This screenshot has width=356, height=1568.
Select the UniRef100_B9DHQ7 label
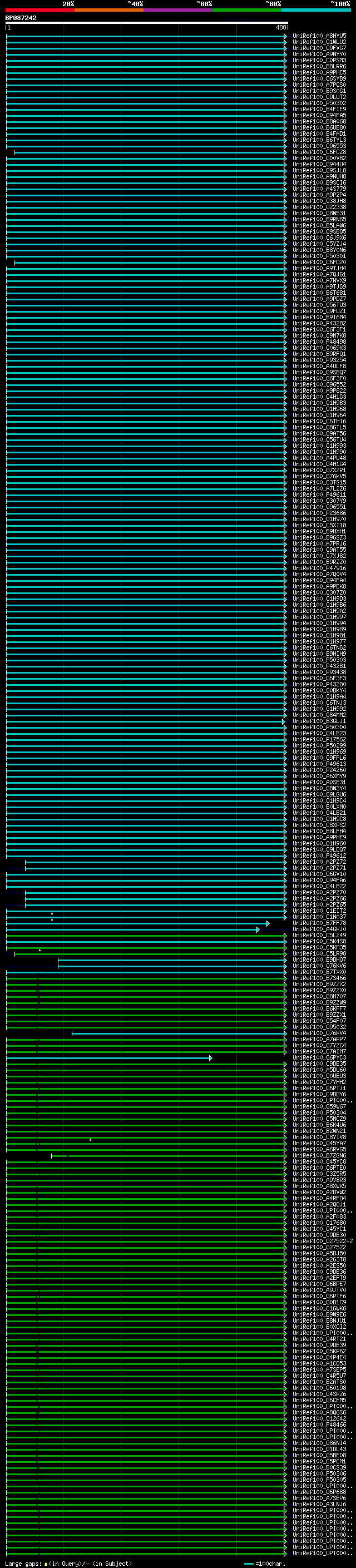[x=319, y=960]
